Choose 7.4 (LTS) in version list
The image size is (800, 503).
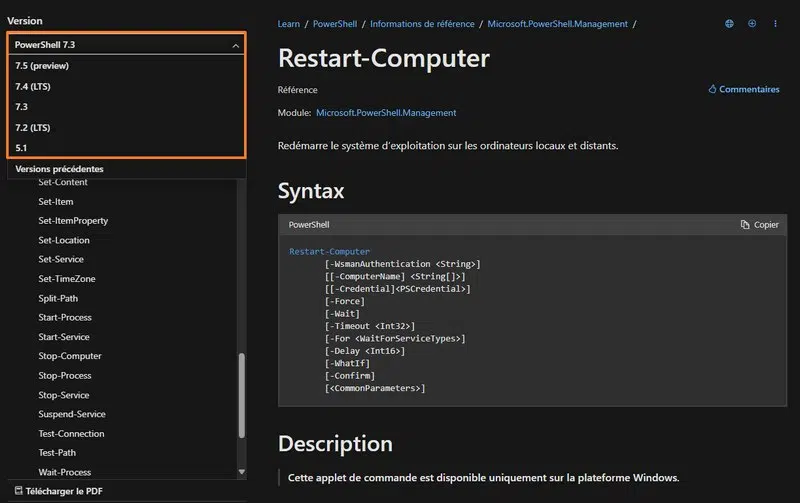(x=33, y=86)
